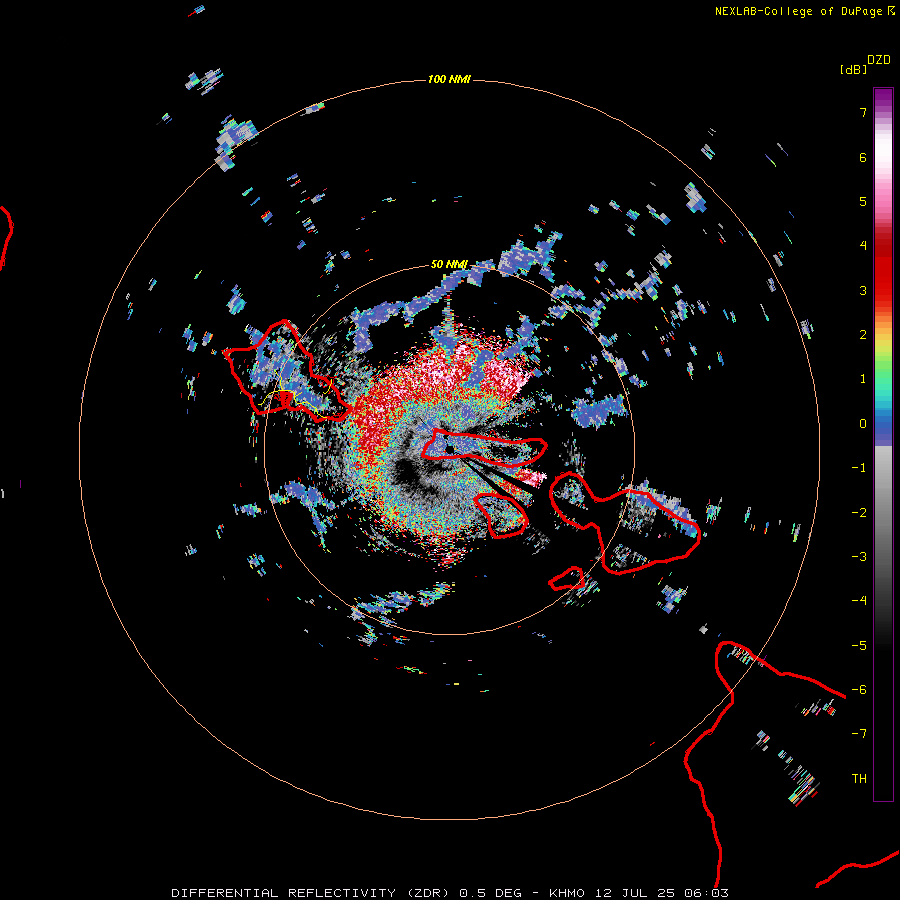Screen dimensions: 900x900
Task: Click the vertical ZDR color bar
Action: click(883, 444)
